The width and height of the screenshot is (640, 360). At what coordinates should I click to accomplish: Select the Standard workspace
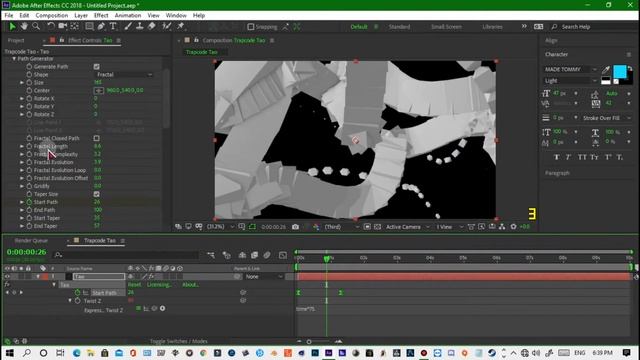pyautogui.click(x=399, y=27)
